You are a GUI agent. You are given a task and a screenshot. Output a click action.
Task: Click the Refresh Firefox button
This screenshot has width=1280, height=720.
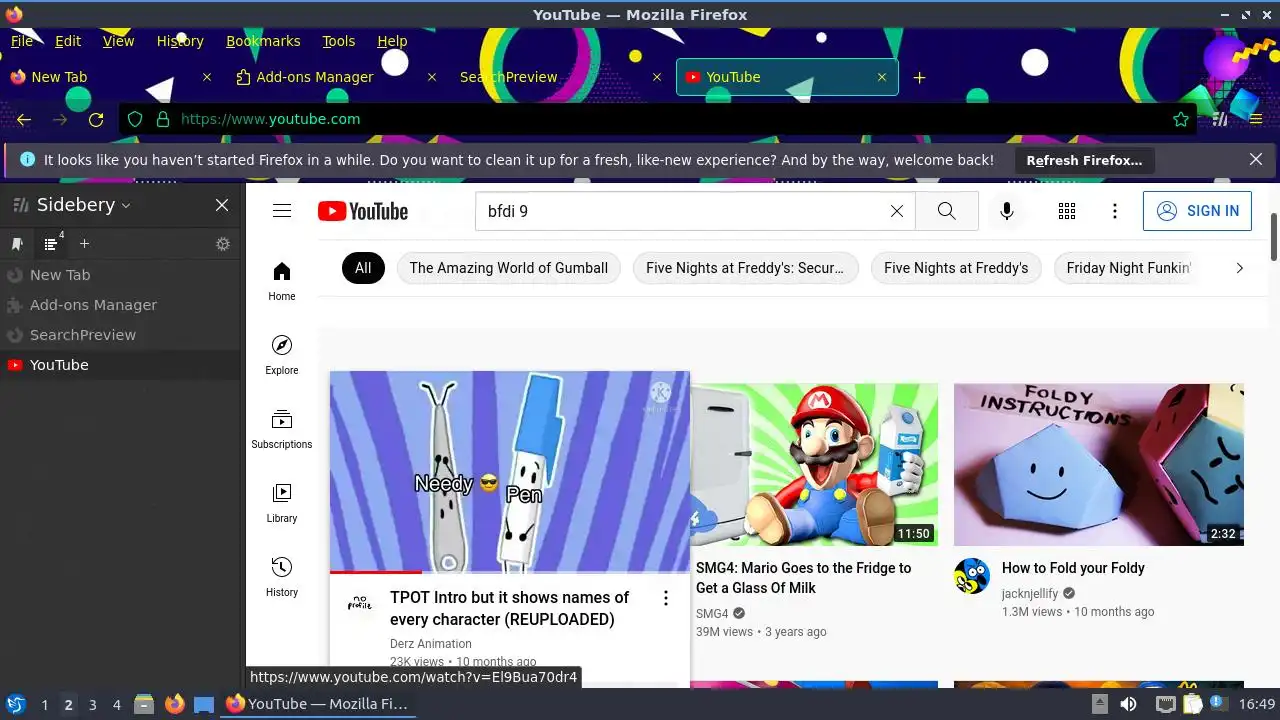click(1084, 160)
